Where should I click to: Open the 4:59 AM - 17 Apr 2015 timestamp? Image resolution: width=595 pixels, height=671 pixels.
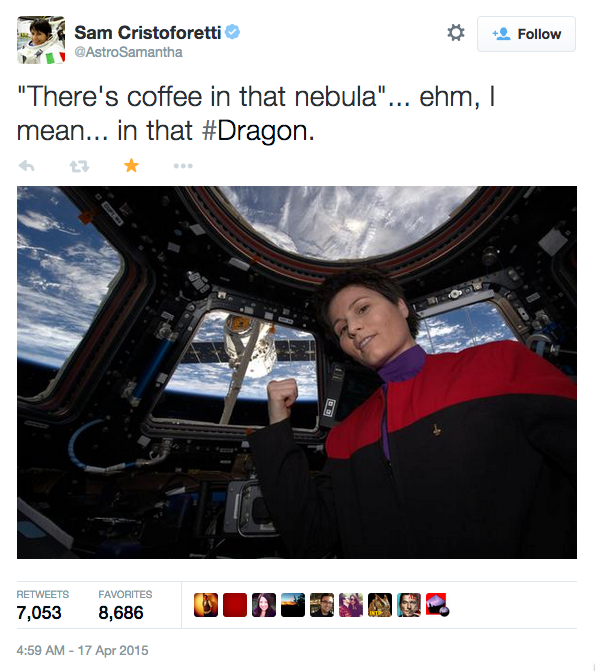82,650
